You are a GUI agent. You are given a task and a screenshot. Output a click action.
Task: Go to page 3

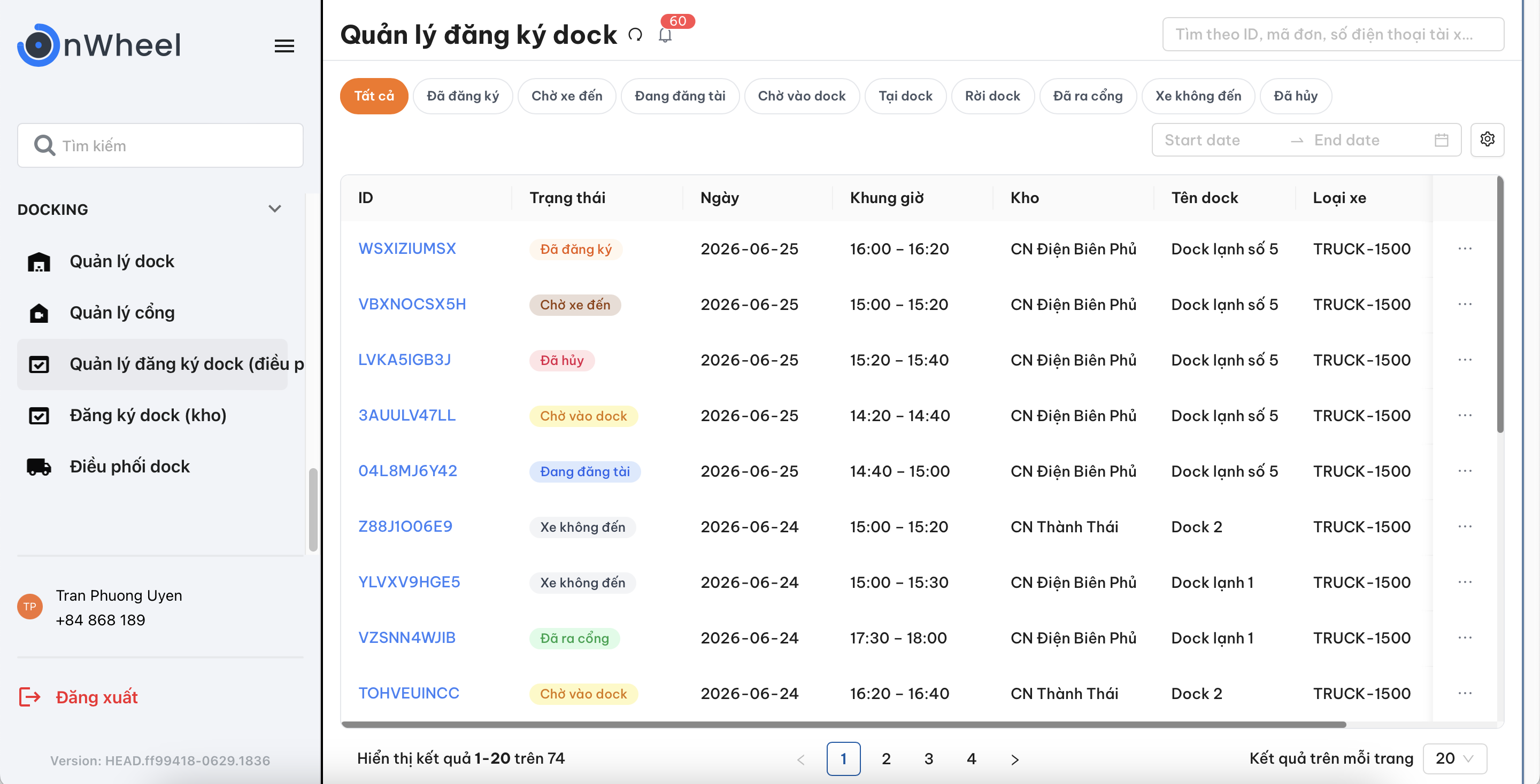928,759
